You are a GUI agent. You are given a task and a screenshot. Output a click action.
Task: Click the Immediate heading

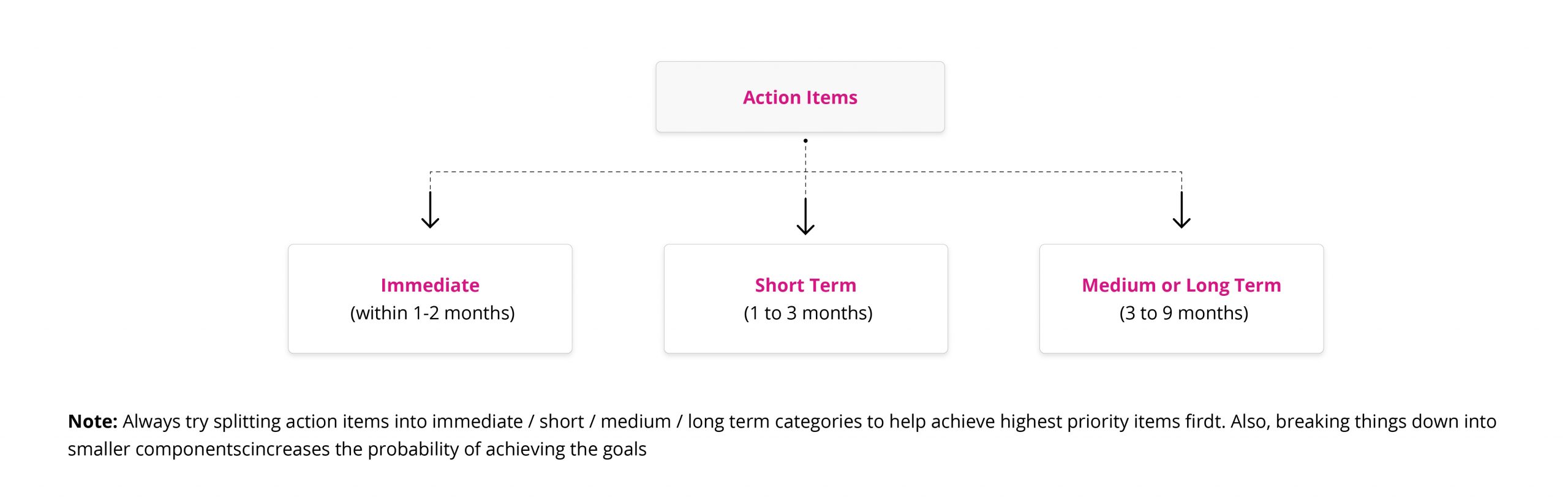point(430,285)
